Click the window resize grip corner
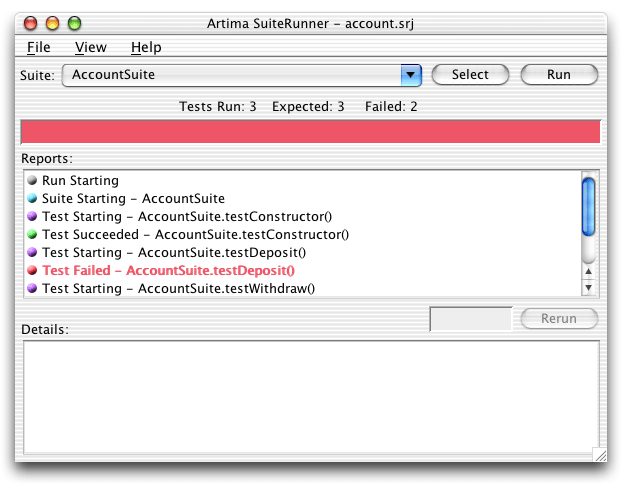 [x=600, y=455]
